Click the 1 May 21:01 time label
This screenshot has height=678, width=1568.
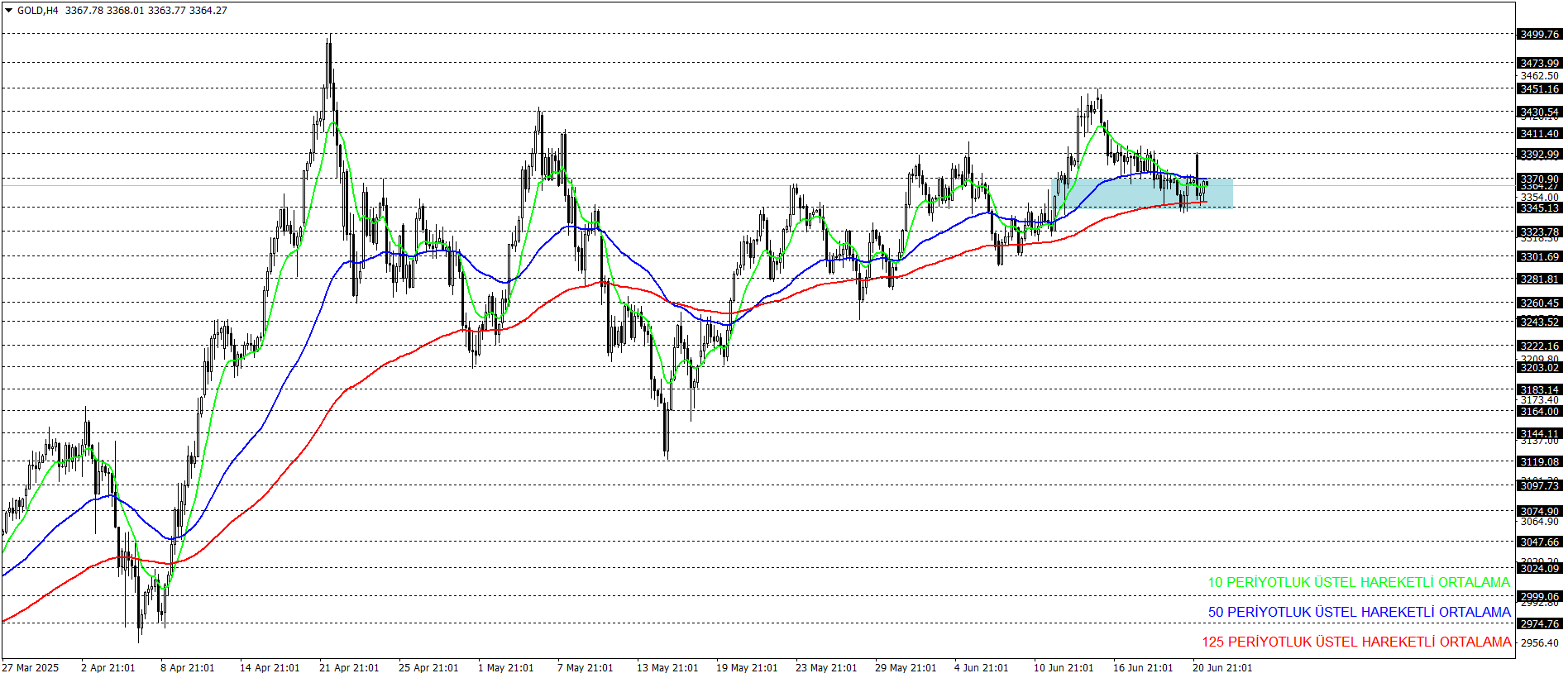[505, 667]
